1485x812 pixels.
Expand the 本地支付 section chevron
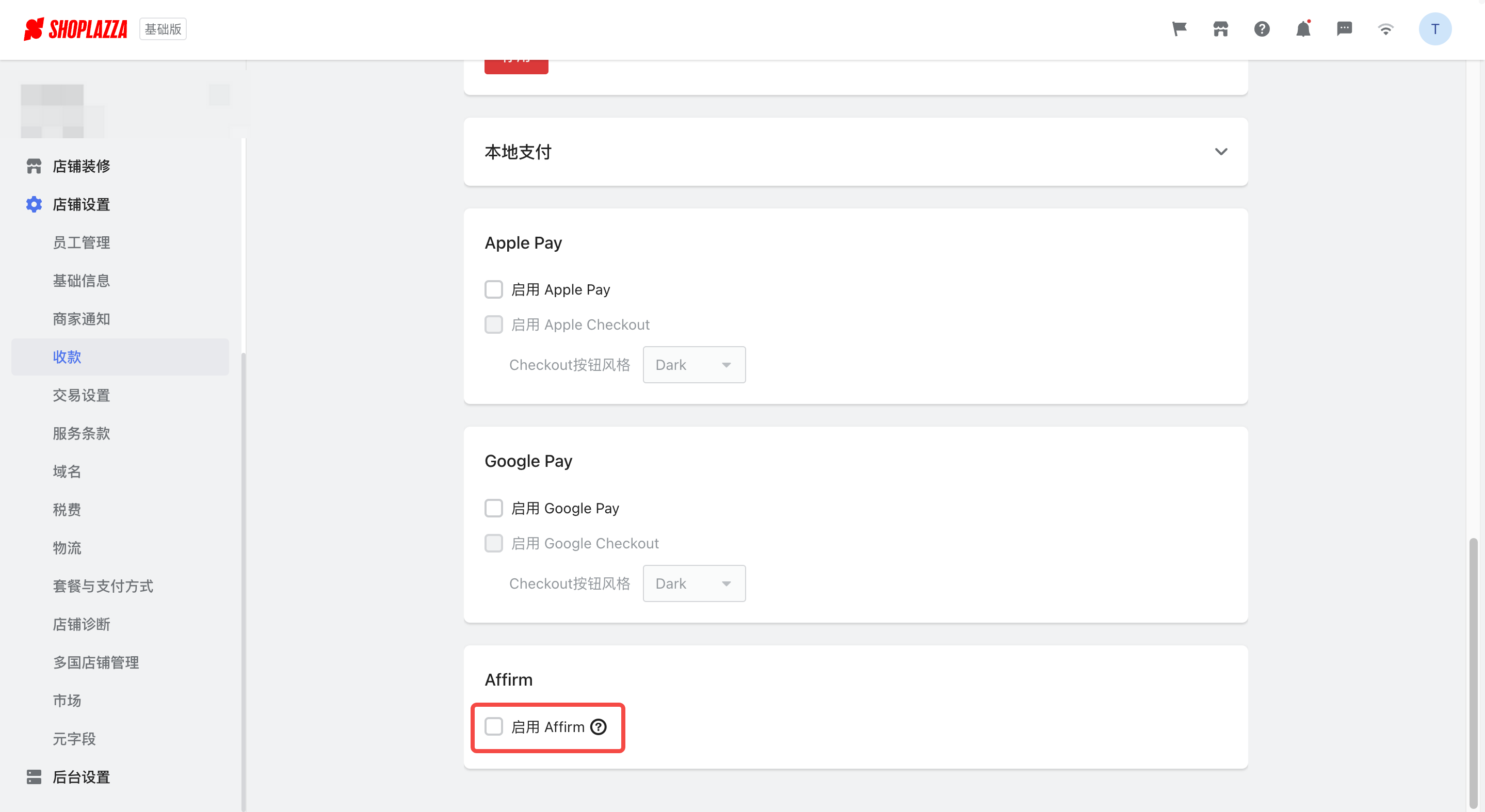point(1221,152)
